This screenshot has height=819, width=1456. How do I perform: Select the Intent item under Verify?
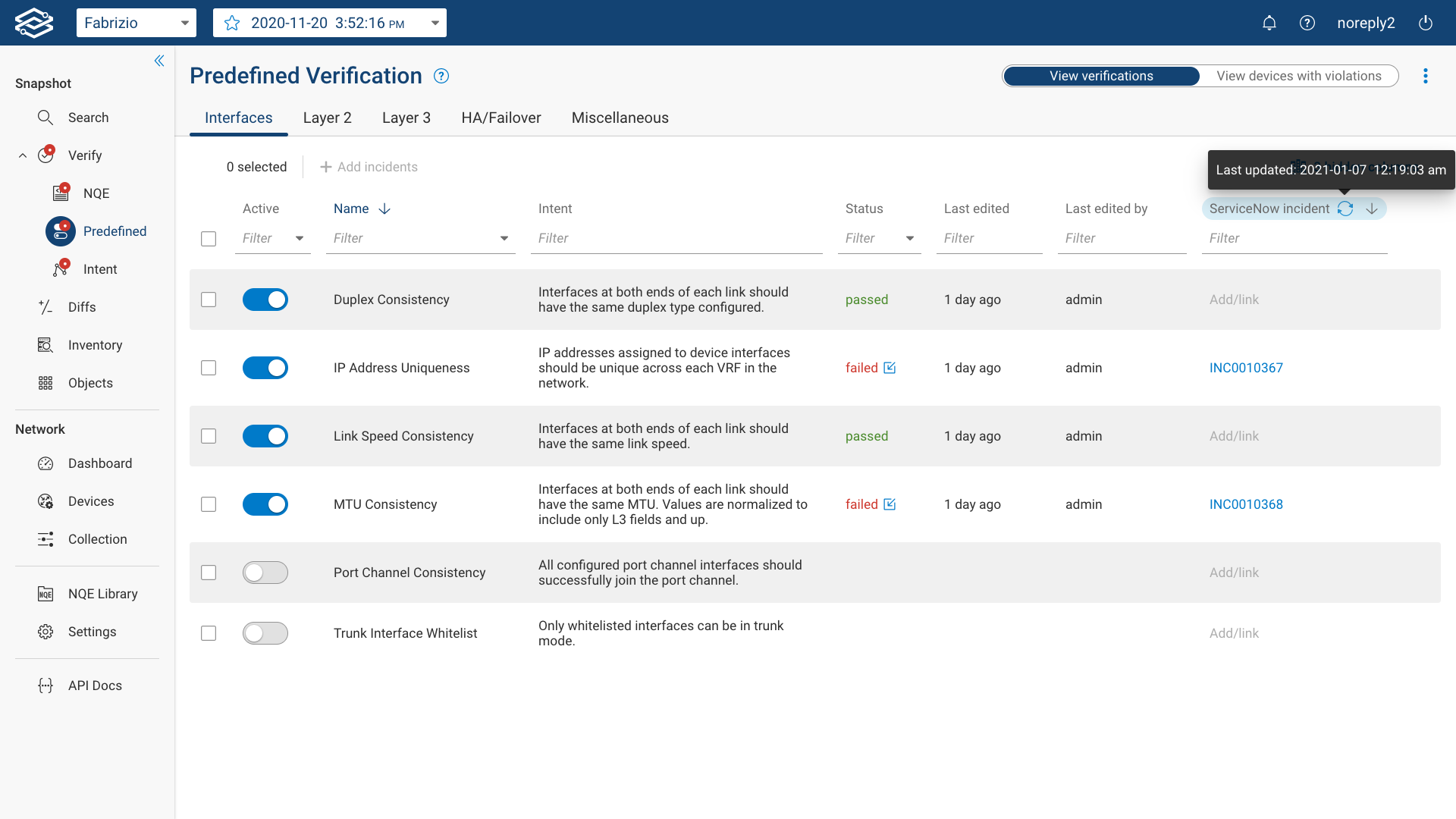click(x=99, y=268)
